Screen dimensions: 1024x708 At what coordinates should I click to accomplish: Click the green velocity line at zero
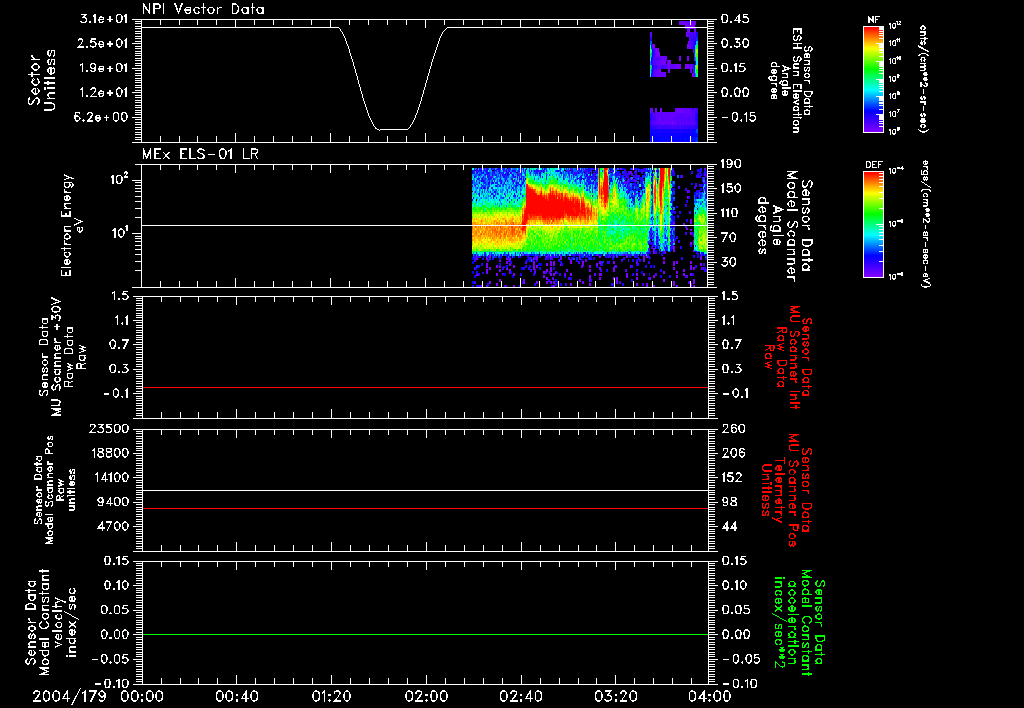click(x=425, y=634)
